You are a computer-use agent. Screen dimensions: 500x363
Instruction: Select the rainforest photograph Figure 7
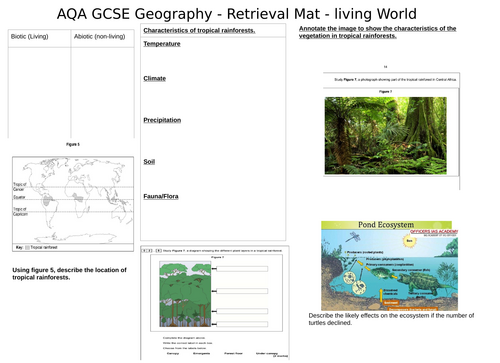[386, 135]
